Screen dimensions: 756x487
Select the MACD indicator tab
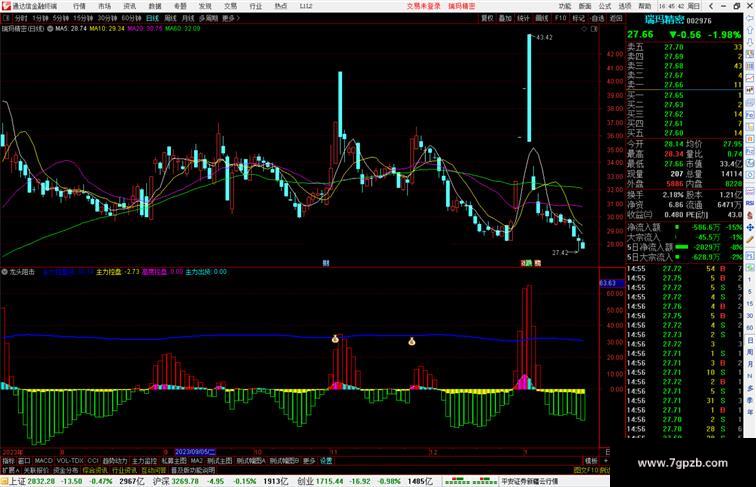tap(43, 461)
